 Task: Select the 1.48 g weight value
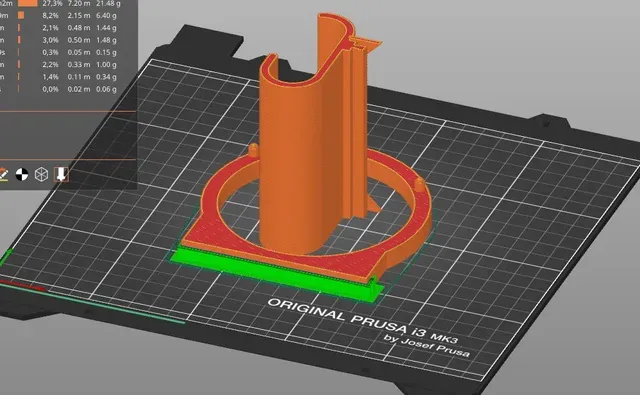106,40
